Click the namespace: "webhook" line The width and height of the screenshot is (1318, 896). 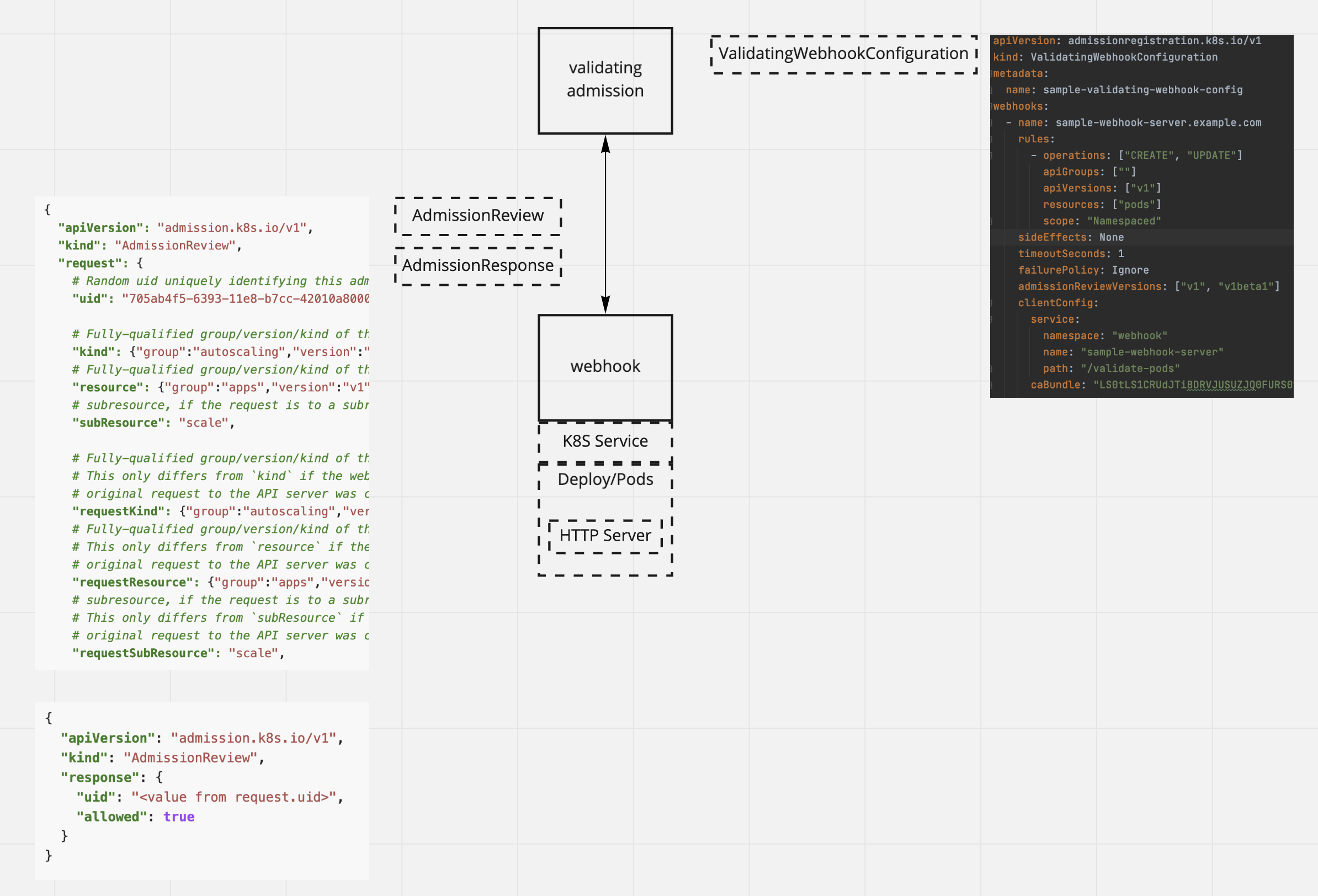point(1105,337)
